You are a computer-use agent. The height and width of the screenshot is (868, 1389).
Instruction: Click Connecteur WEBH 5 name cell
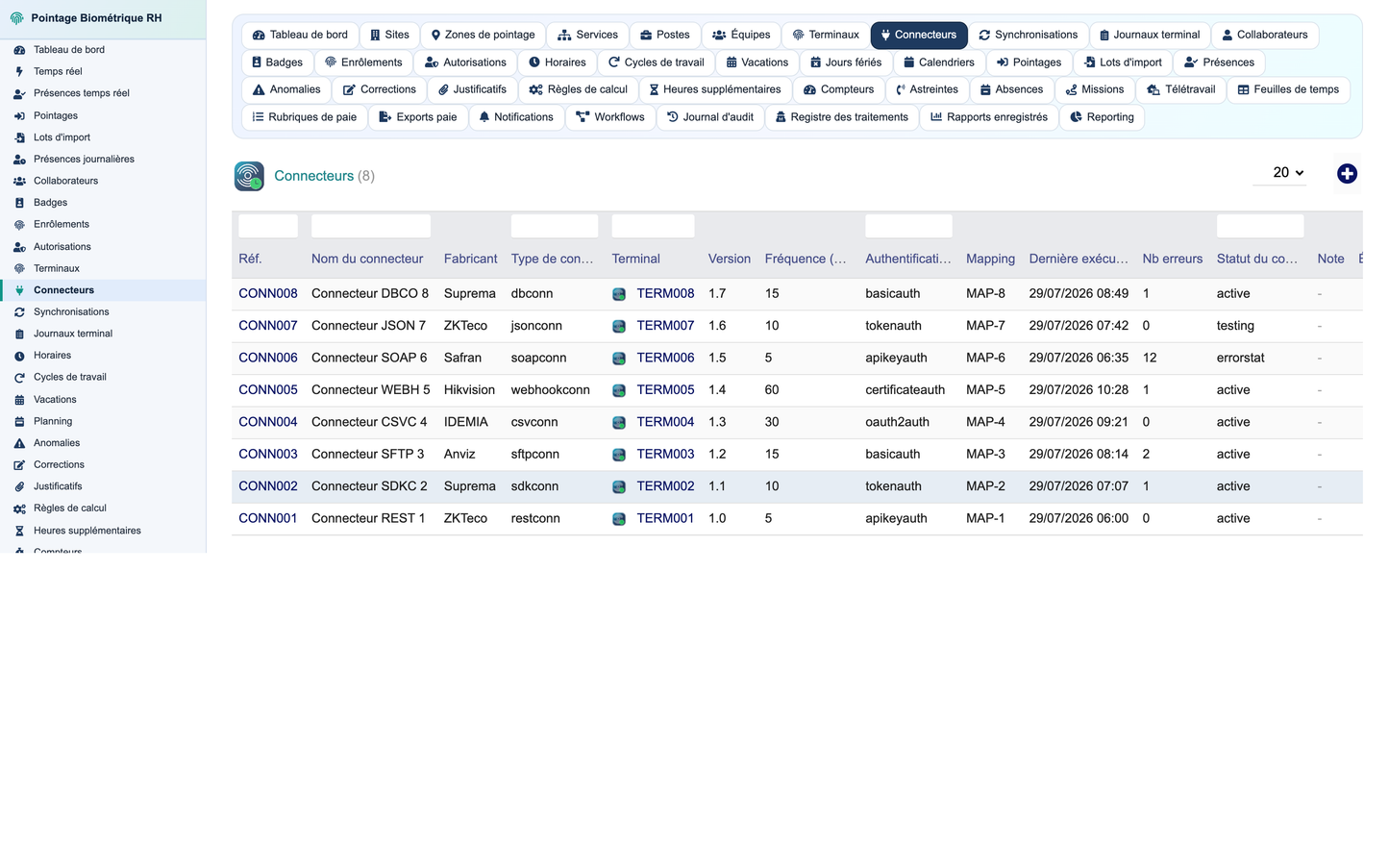pos(371,390)
